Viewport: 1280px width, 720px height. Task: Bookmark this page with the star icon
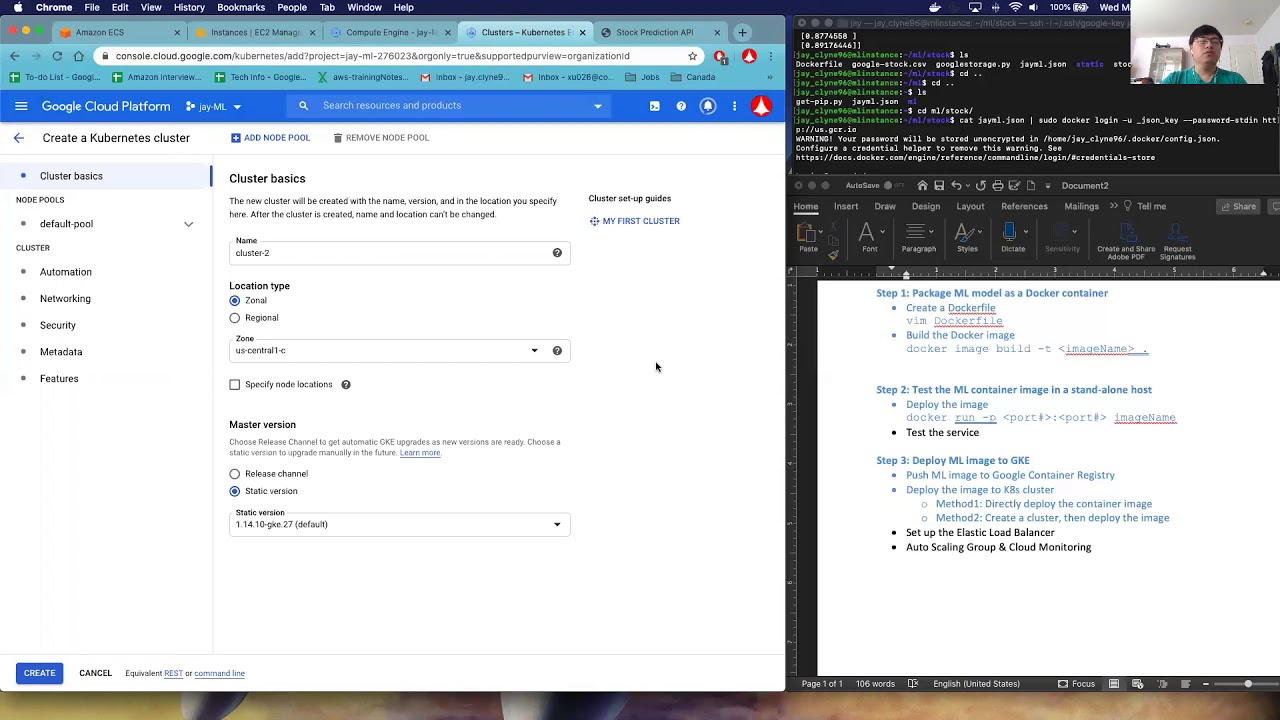tap(692, 56)
